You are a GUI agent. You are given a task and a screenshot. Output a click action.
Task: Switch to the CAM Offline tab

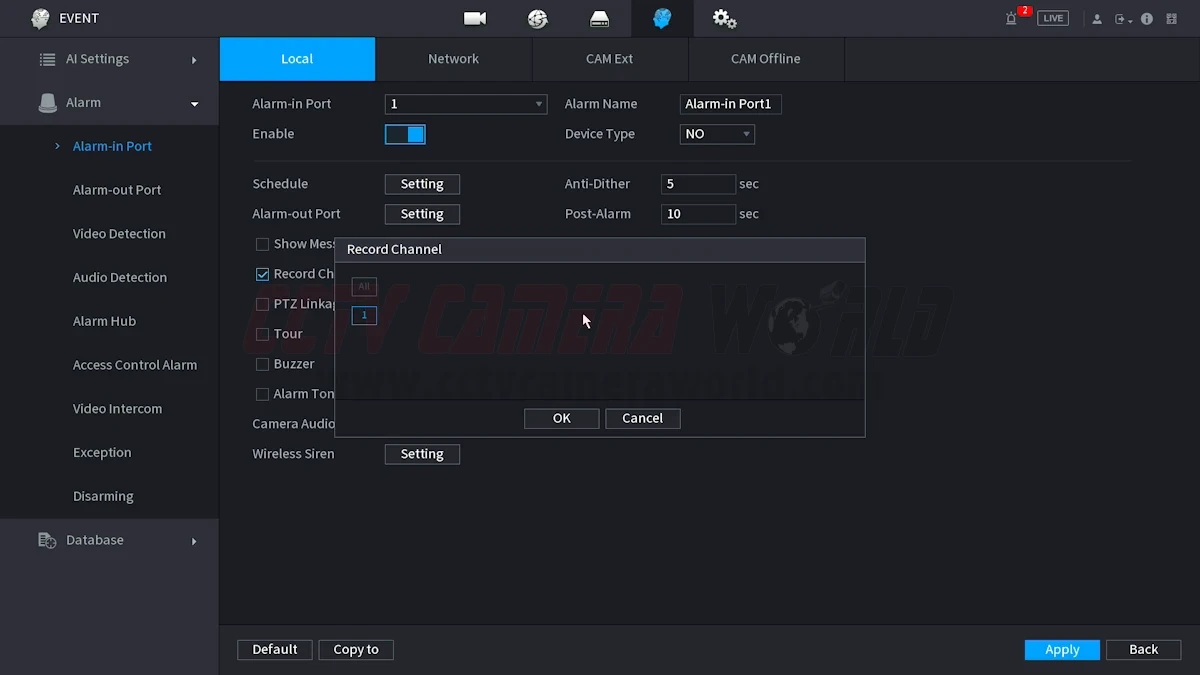765,59
